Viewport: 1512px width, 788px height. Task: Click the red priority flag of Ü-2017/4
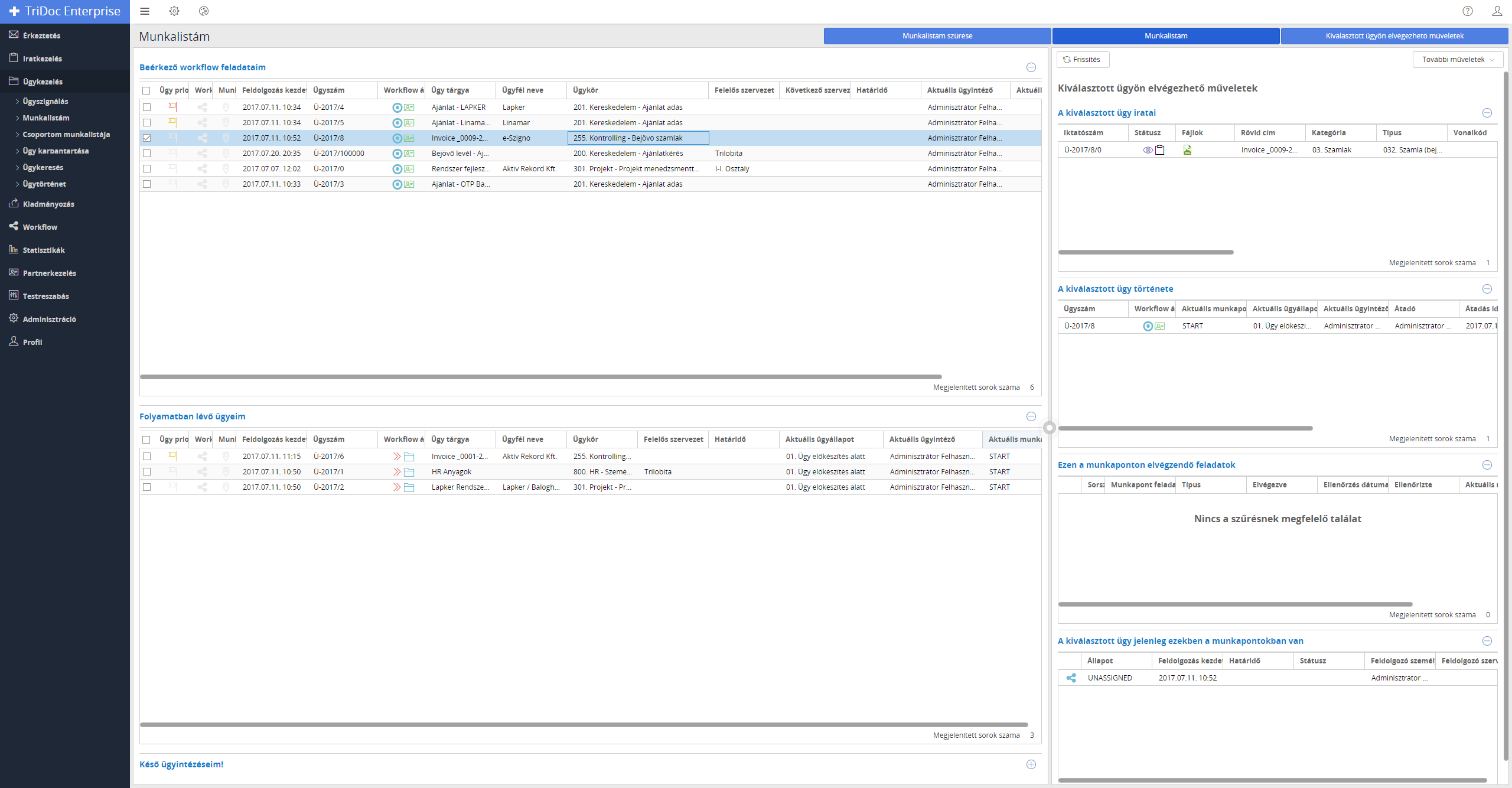172,107
